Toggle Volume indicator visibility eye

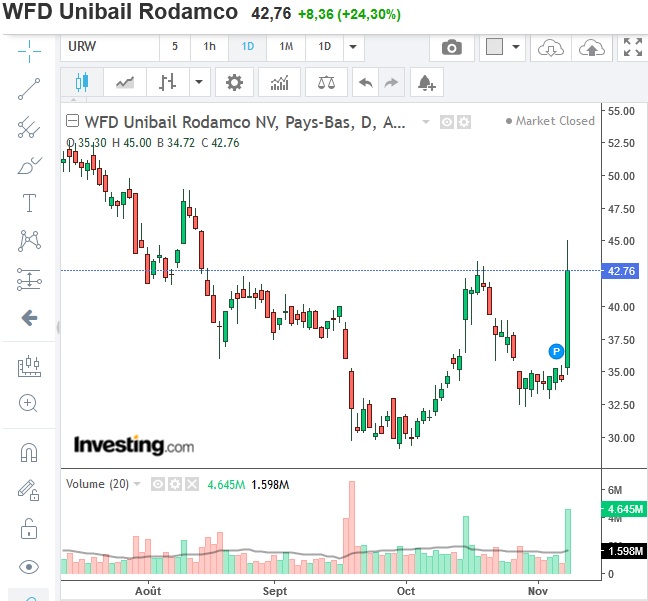coord(158,484)
